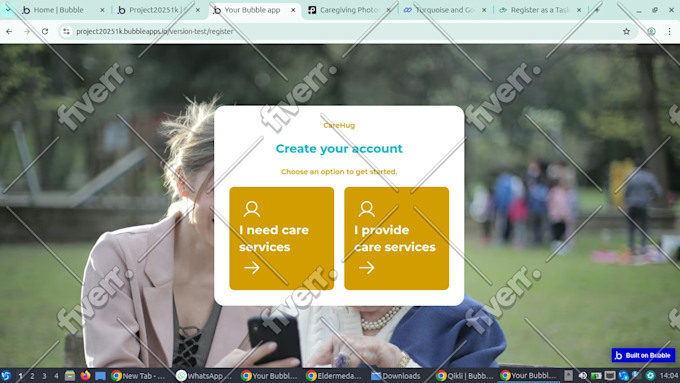Viewport: 680px width, 383px height.
Task: Go back to the previous page
Action: point(9,31)
